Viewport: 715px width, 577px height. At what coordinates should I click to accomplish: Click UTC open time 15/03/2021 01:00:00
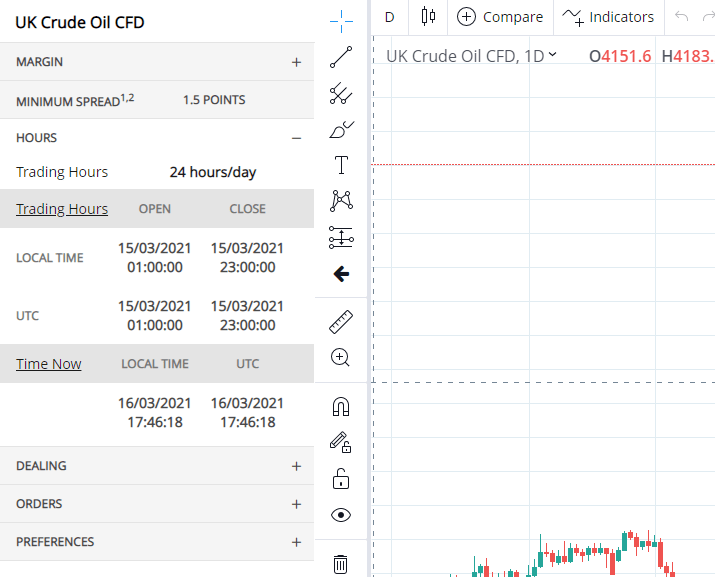click(x=155, y=316)
